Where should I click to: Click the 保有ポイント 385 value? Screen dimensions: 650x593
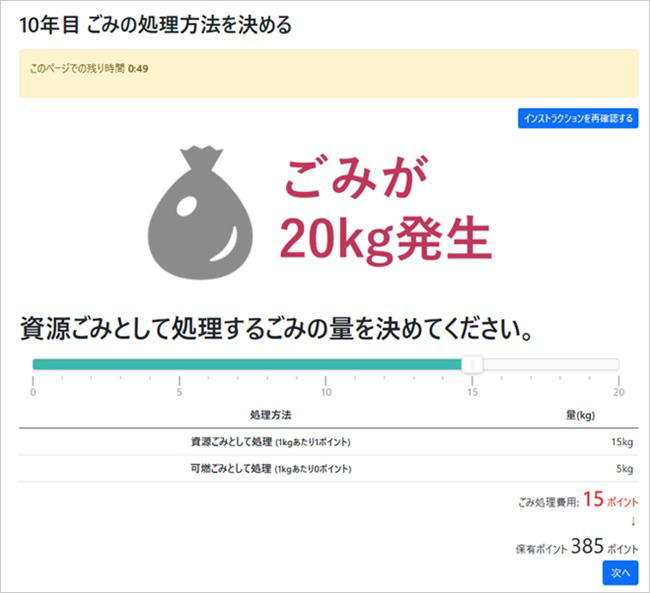pos(587,547)
